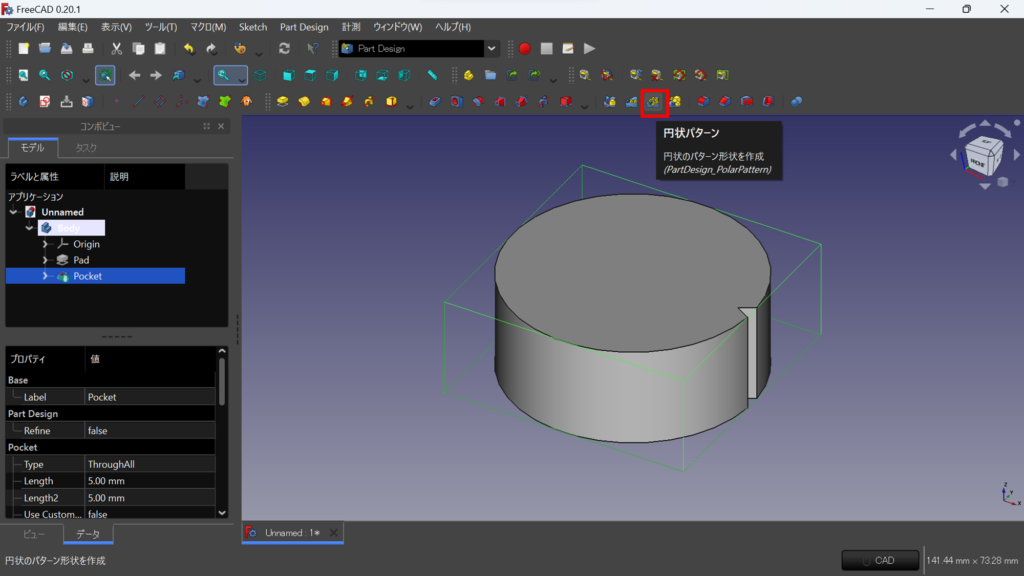Click the Groove tool icon
The height and width of the screenshot is (576, 1024).
(x=478, y=101)
